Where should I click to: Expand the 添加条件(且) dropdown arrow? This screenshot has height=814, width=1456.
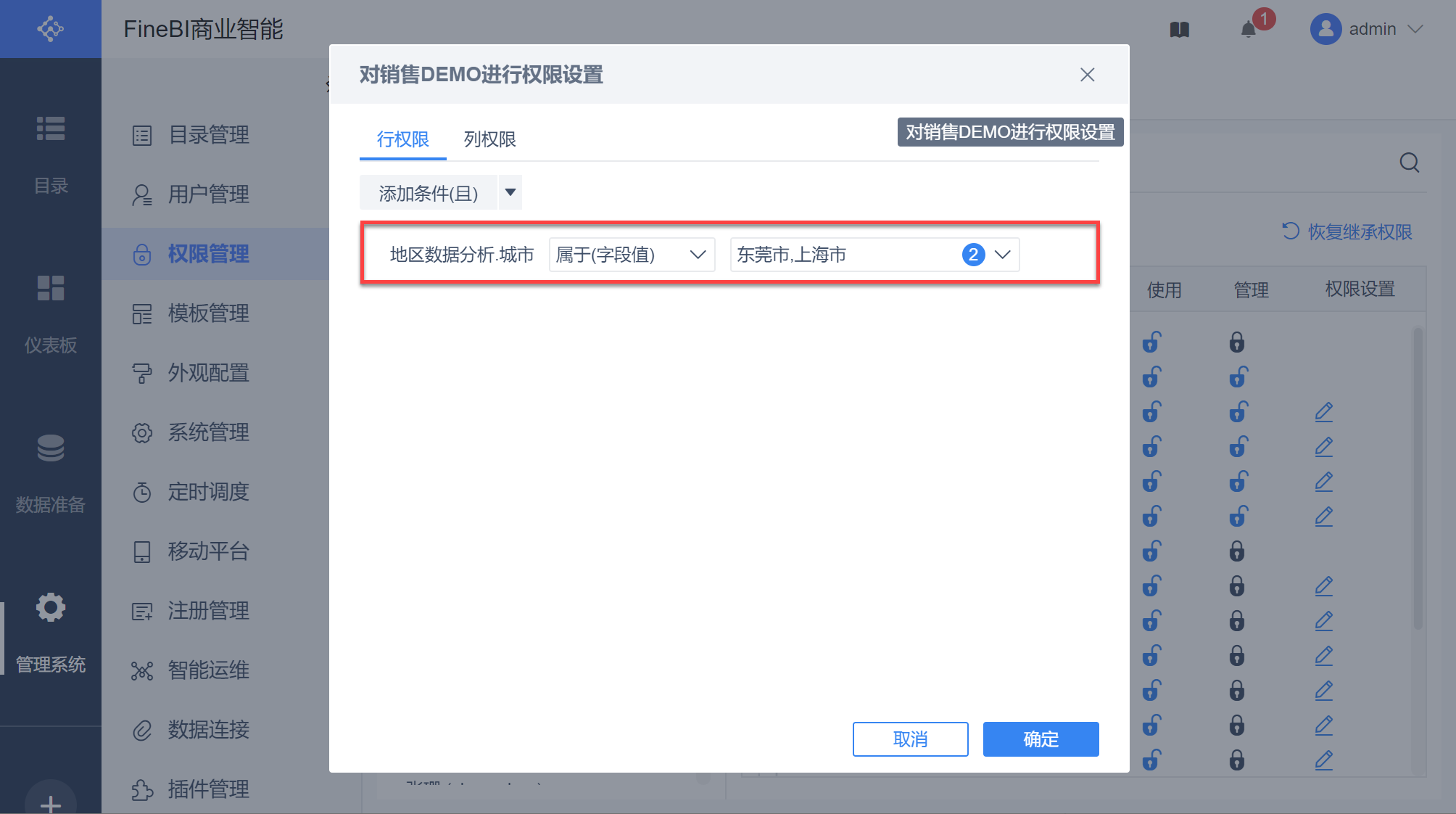click(510, 192)
